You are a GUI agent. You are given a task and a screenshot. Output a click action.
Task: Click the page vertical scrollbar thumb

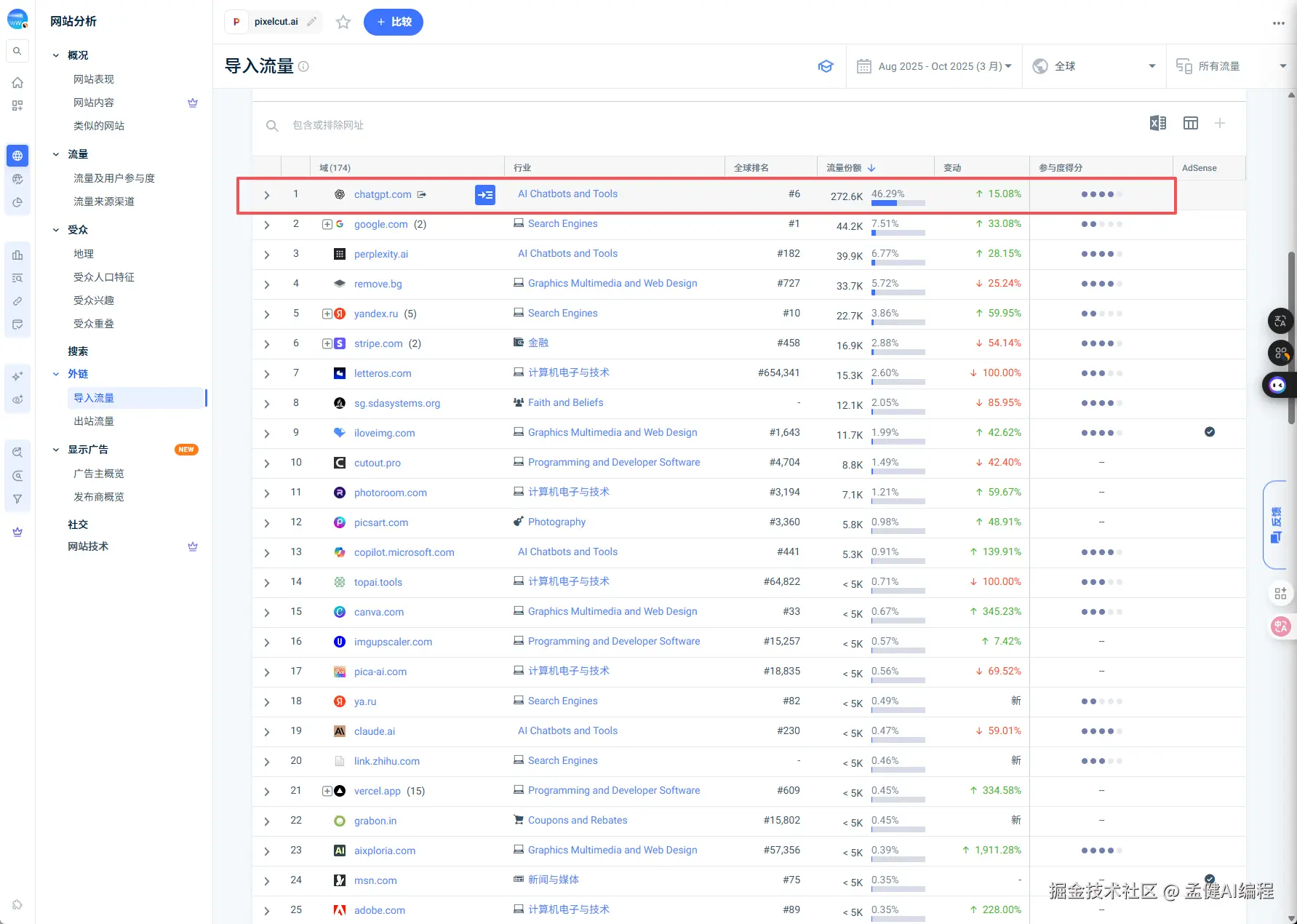[x=1291, y=338]
